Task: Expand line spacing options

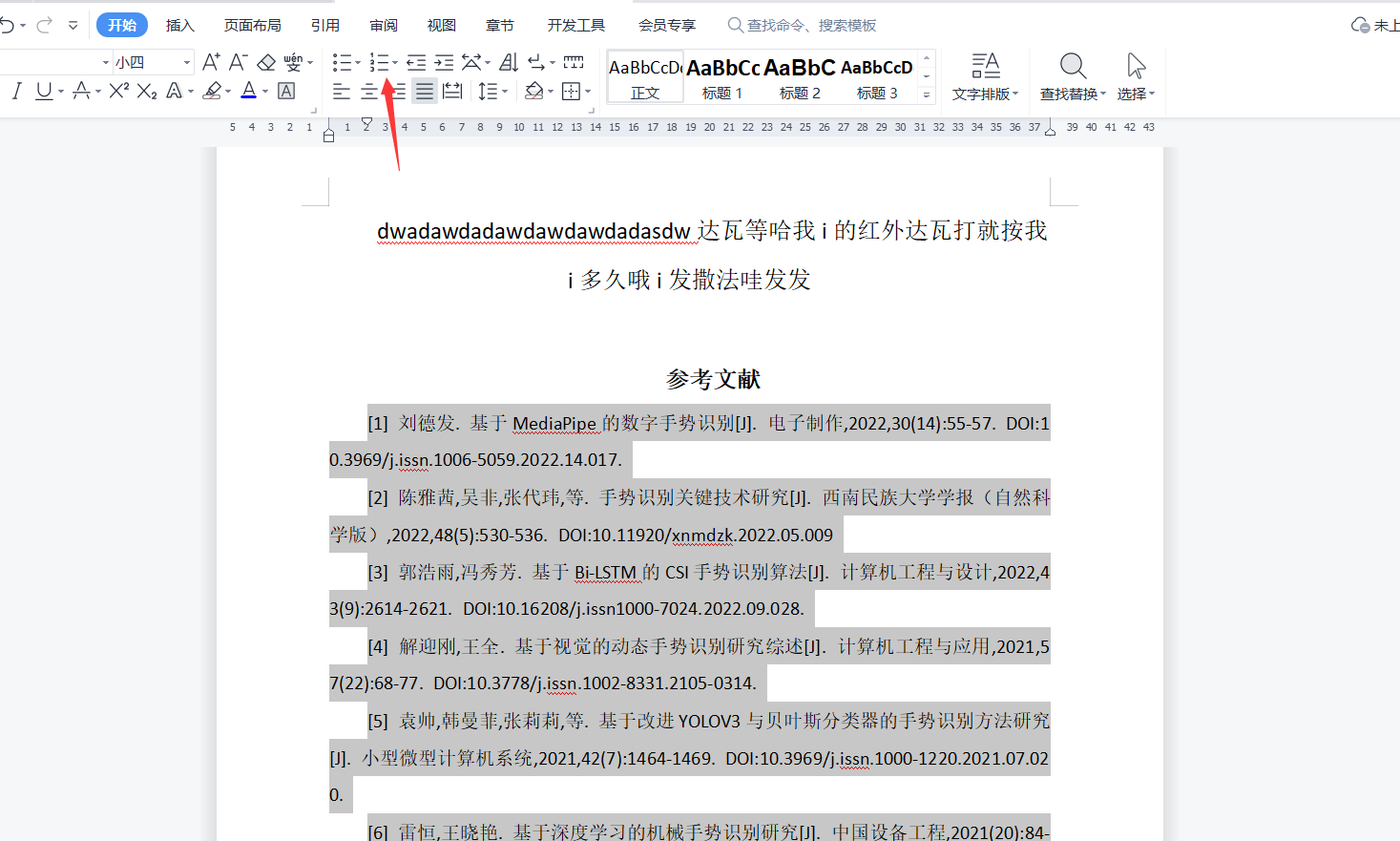Action: [x=505, y=92]
